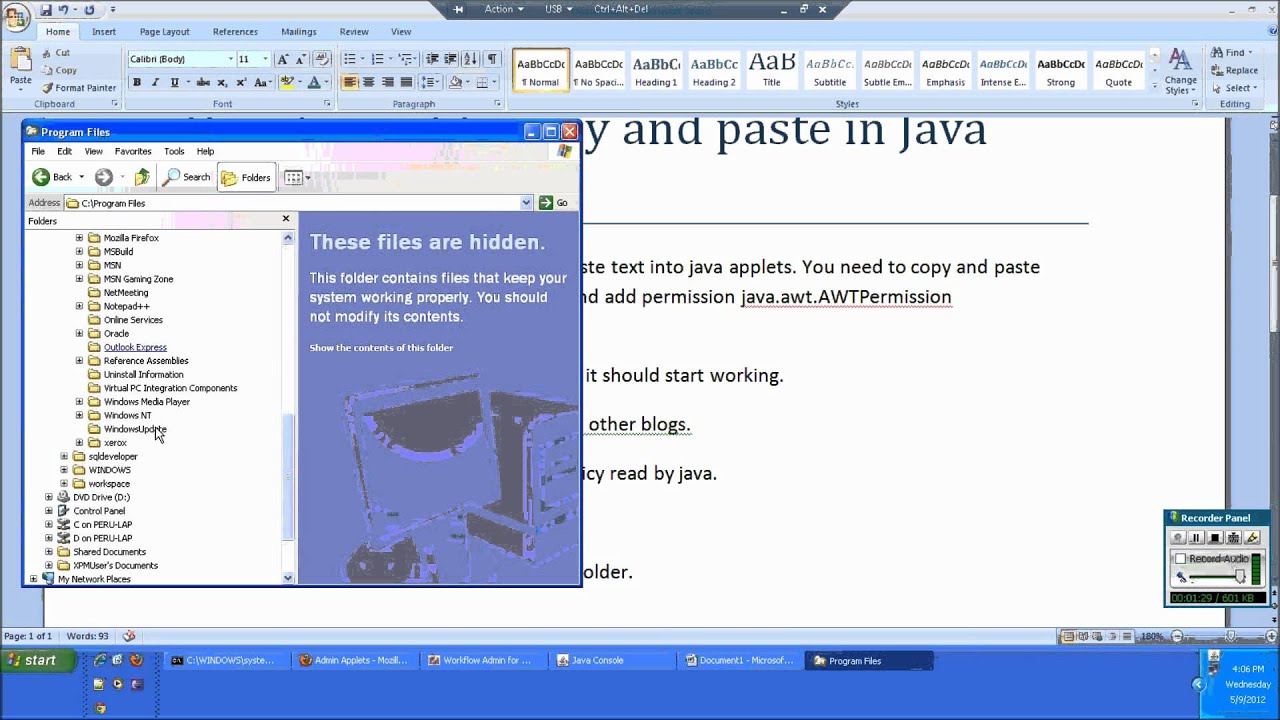Go up one folder level in explorer
Screen dimensions: 1280x720
(x=142, y=177)
